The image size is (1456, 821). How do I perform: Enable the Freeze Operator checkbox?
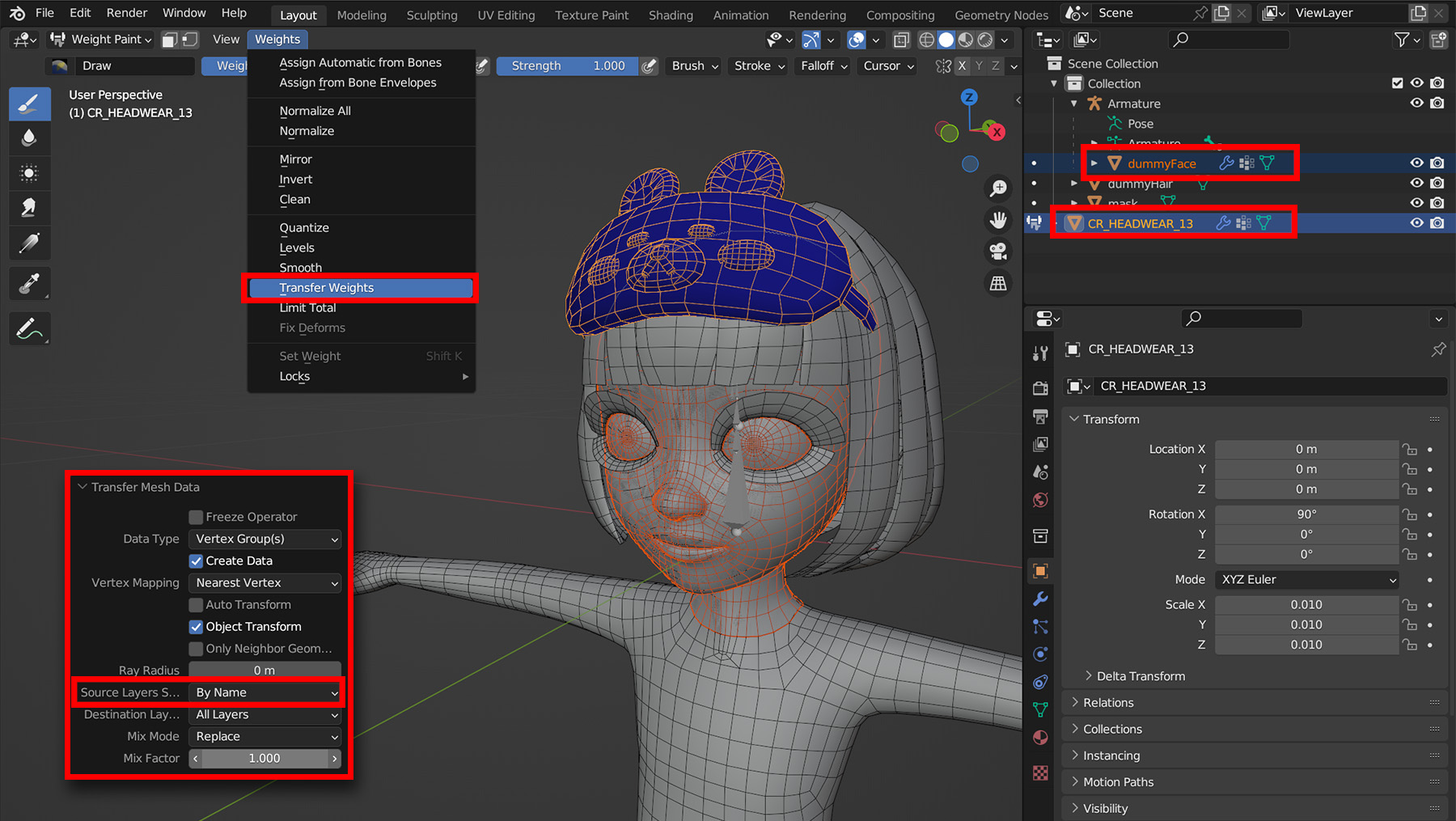pos(196,517)
